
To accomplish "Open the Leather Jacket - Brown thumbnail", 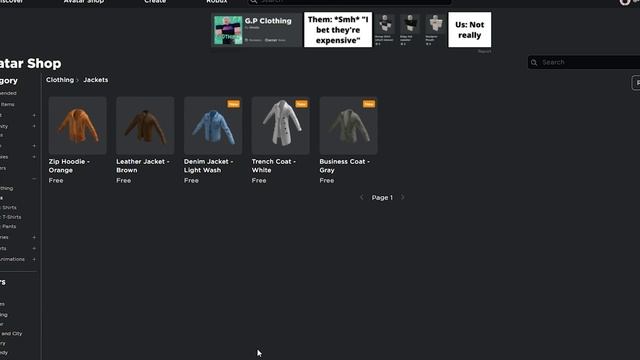I will 145,125.
